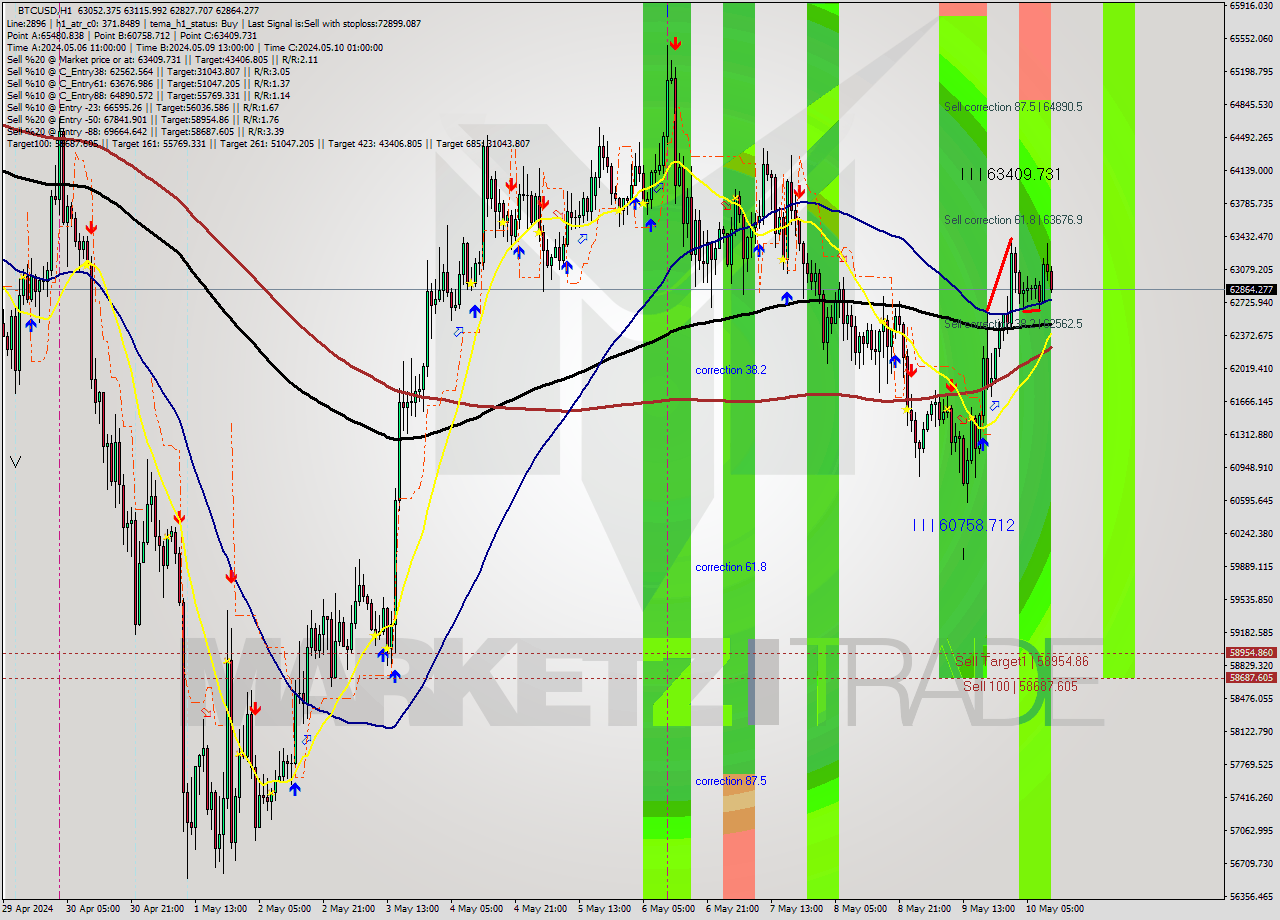Click the 'I I I 63409.731' chart label
The width and height of the screenshot is (1280, 920).
(x=1010, y=174)
